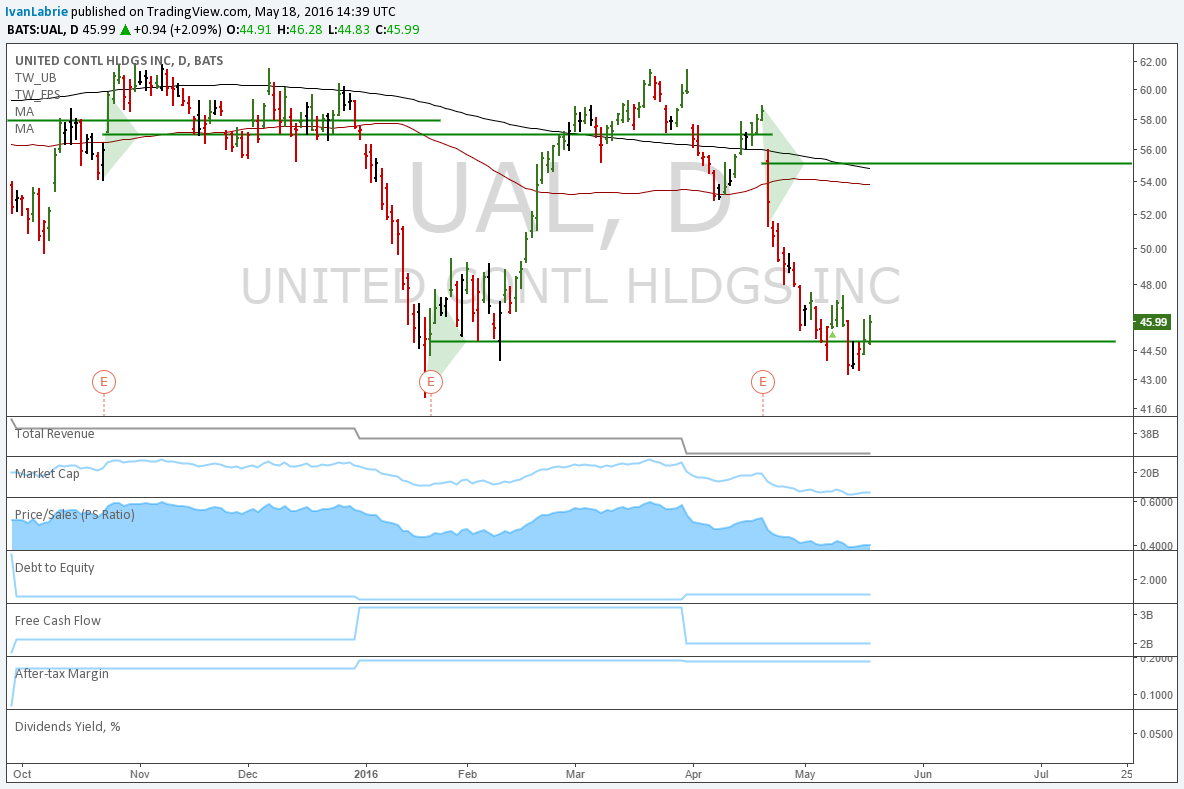Click the Price/Sales (PS Ratio) label
The image size is (1184, 789).
click(75, 515)
